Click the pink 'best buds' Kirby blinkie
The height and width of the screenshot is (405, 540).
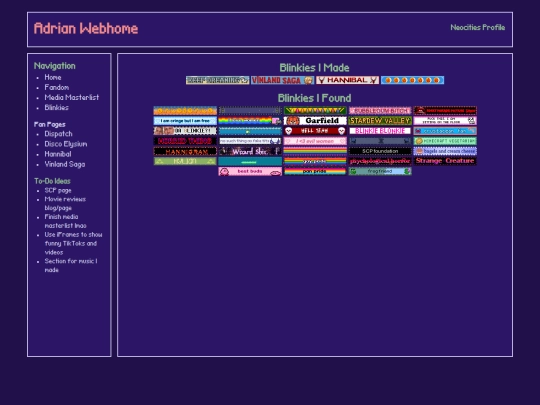(250, 171)
